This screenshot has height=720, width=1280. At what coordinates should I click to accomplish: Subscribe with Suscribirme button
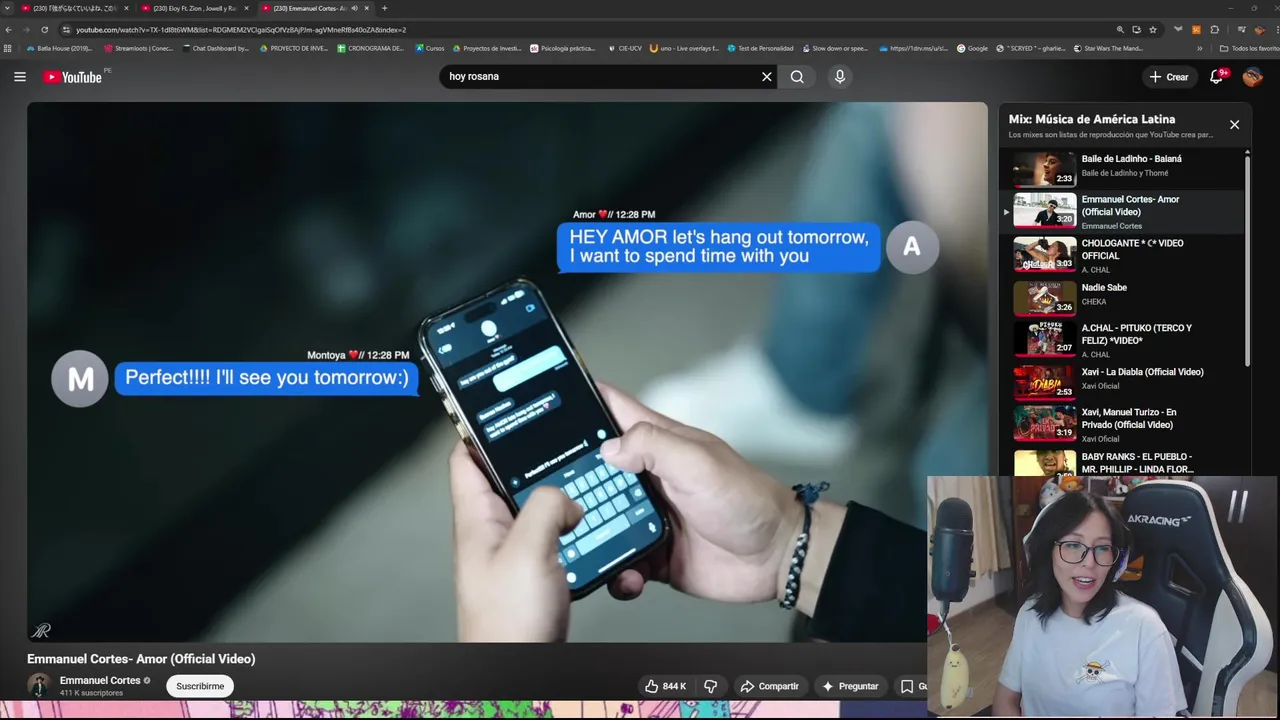click(200, 686)
